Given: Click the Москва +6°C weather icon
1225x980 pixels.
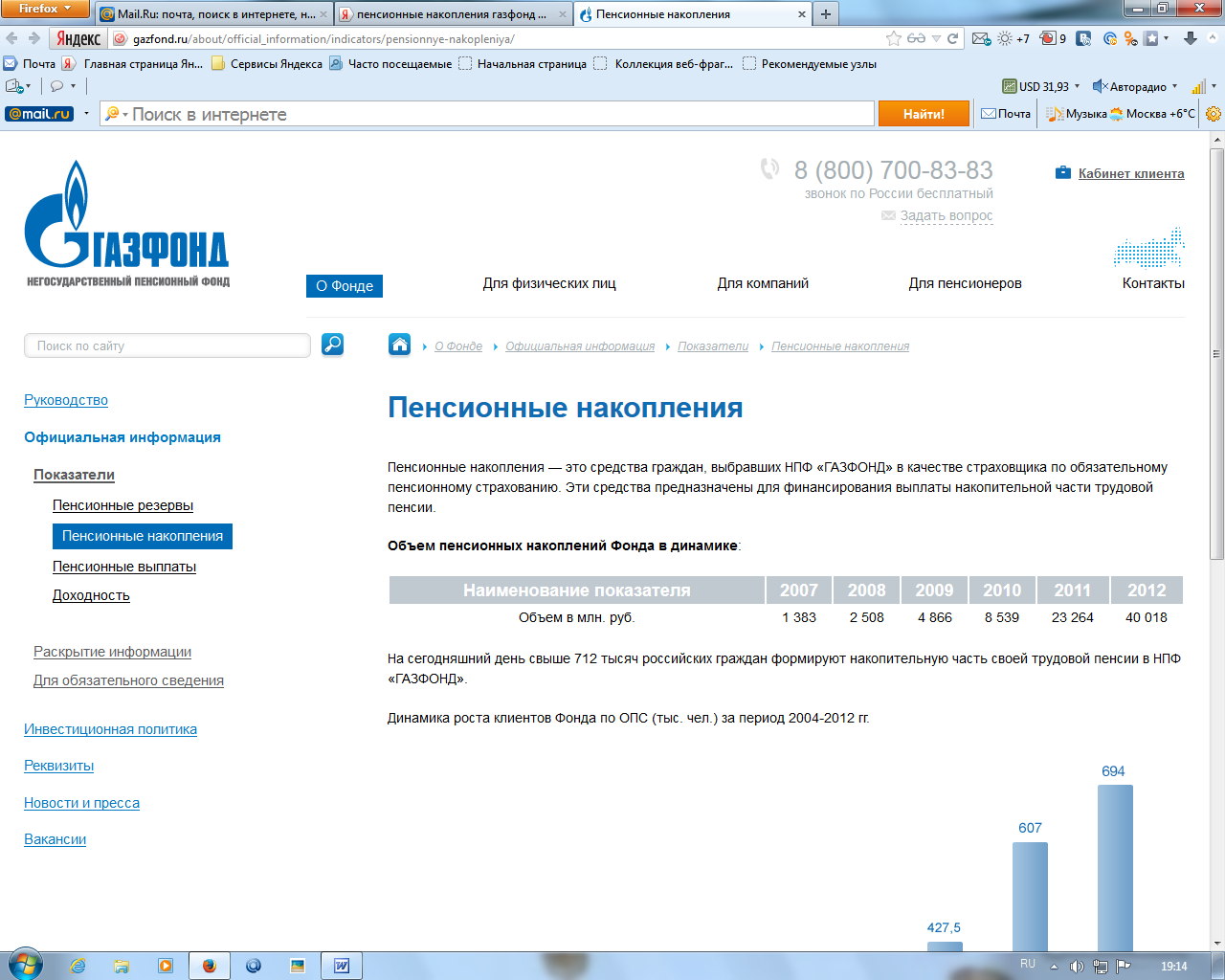Looking at the screenshot, I should 1116,114.
